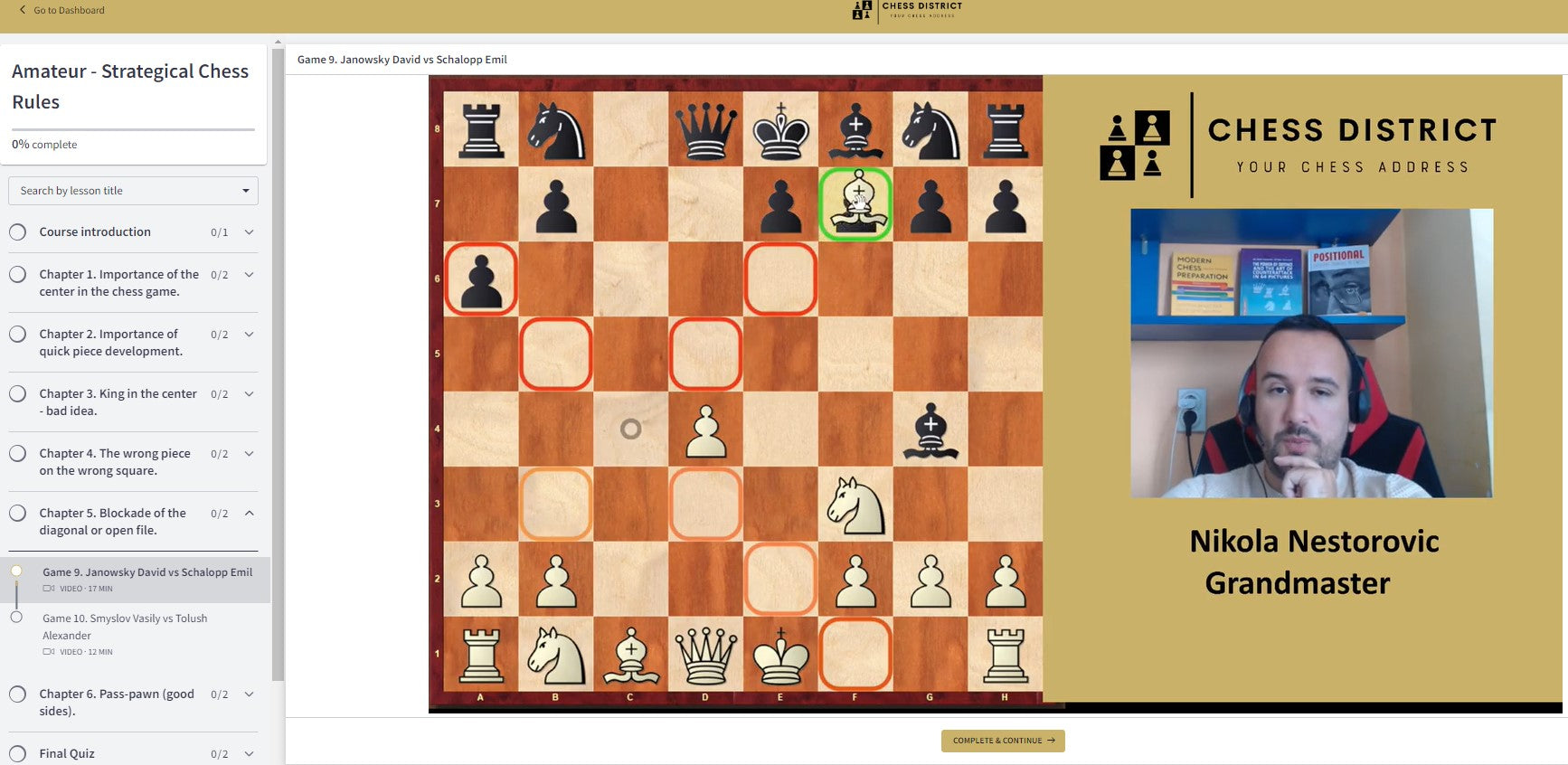Click the instructor webcam video thumbnail
The height and width of the screenshot is (765, 1568).
[1311, 353]
